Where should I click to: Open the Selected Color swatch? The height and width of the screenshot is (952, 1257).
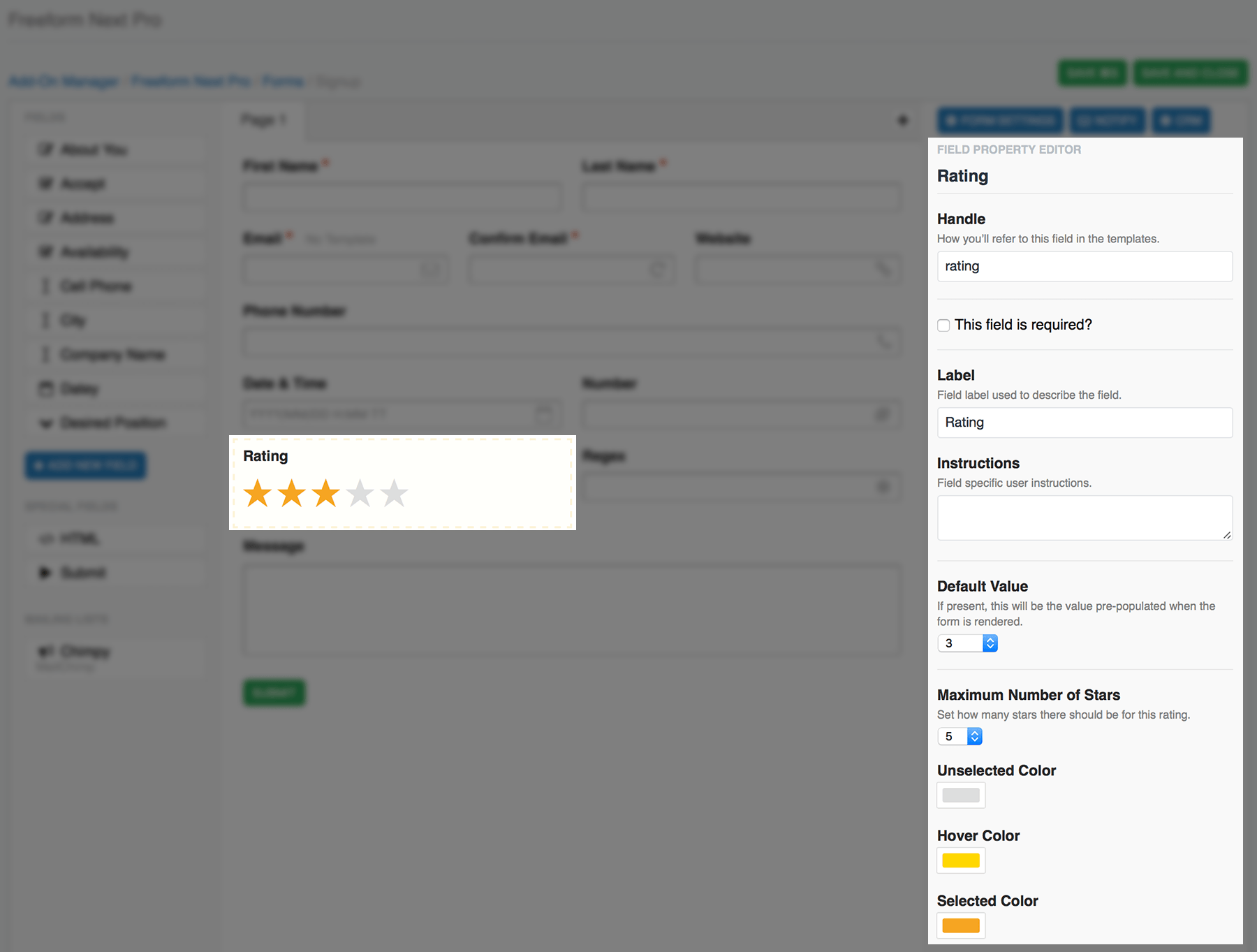[961, 925]
